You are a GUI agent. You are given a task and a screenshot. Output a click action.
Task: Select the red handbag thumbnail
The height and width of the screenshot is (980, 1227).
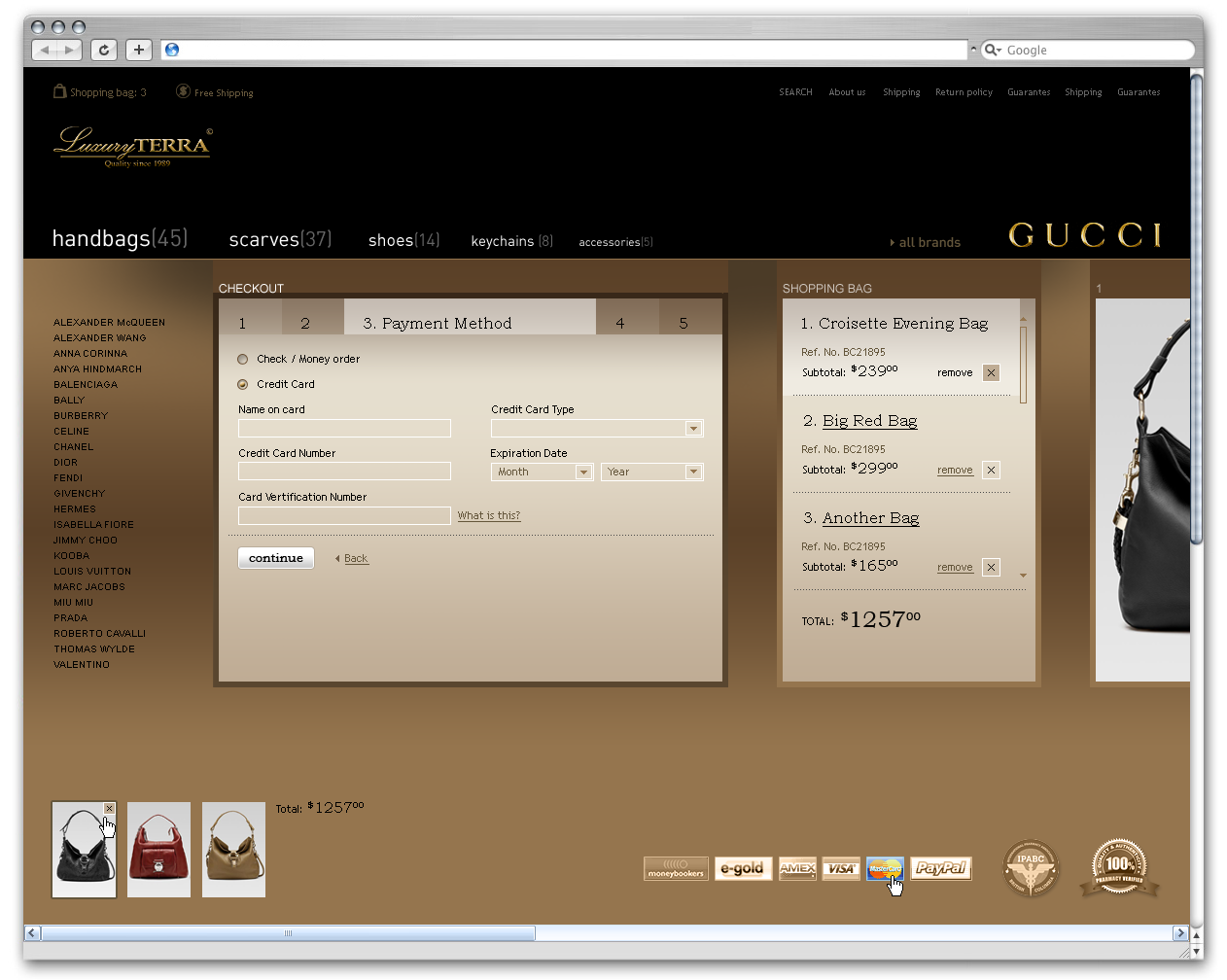[158, 850]
